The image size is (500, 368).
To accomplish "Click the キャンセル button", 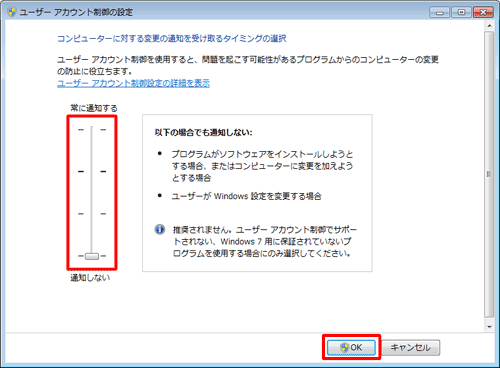I will click(410, 348).
